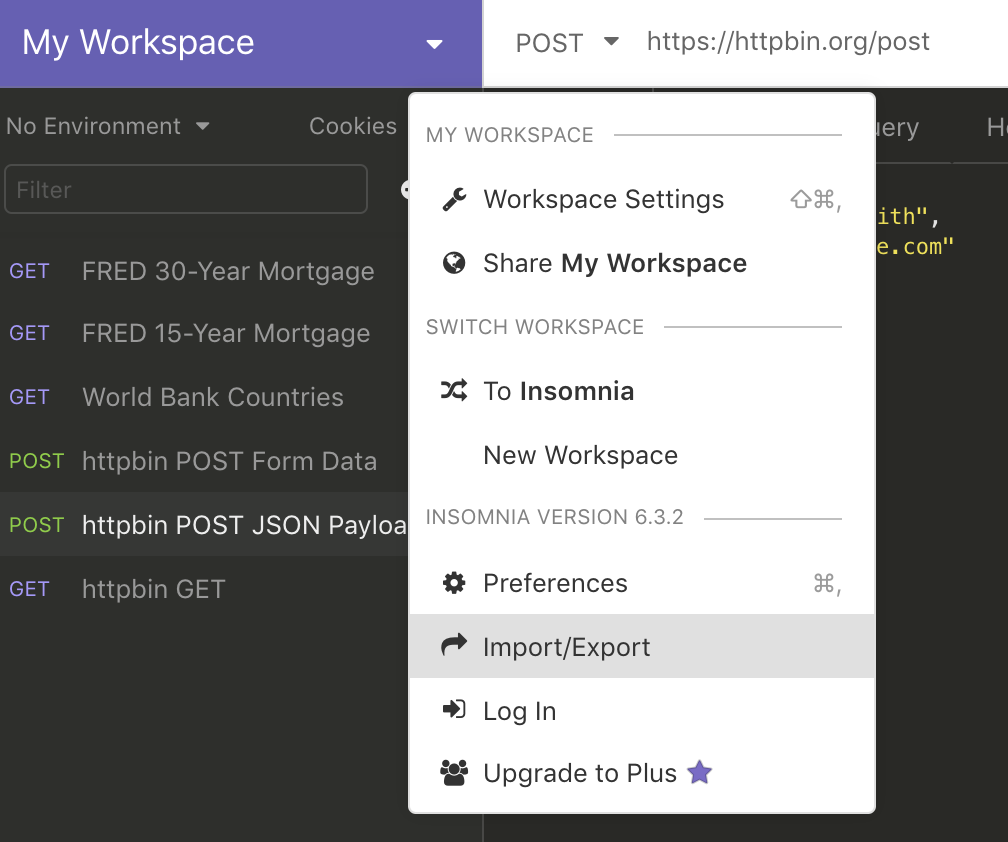Select Share My Workspace menu entry
Image resolution: width=1008 pixels, height=842 pixels.
tap(642, 263)
